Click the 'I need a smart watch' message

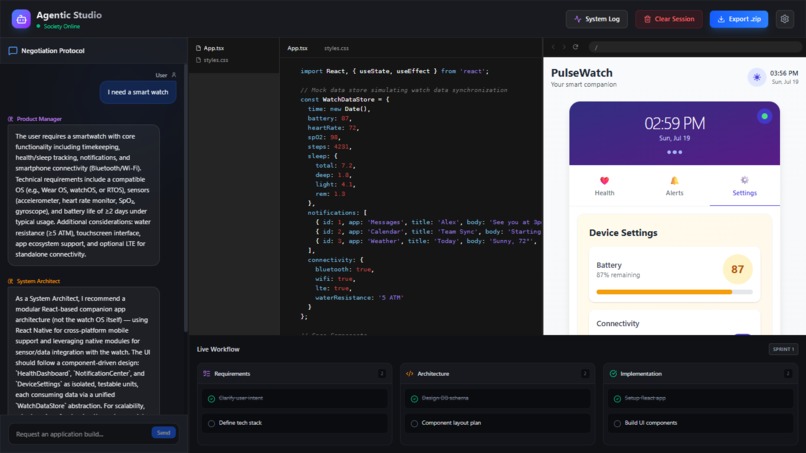tap(138, 92)
